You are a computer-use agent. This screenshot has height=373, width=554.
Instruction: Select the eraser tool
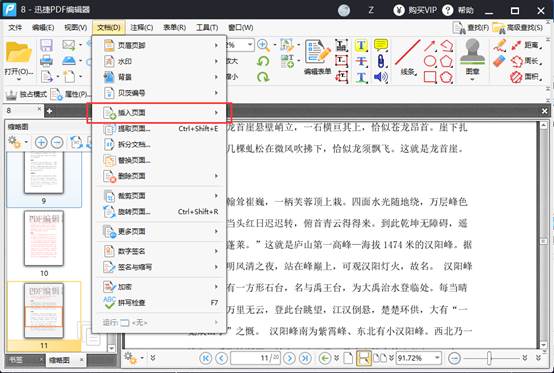pos(500,61)
